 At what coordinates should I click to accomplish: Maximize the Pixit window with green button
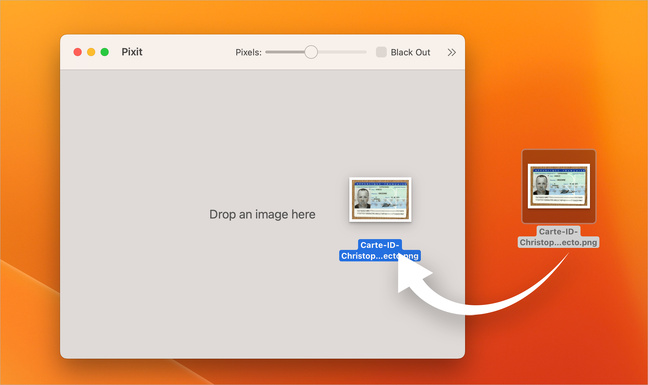pos(105,52)
